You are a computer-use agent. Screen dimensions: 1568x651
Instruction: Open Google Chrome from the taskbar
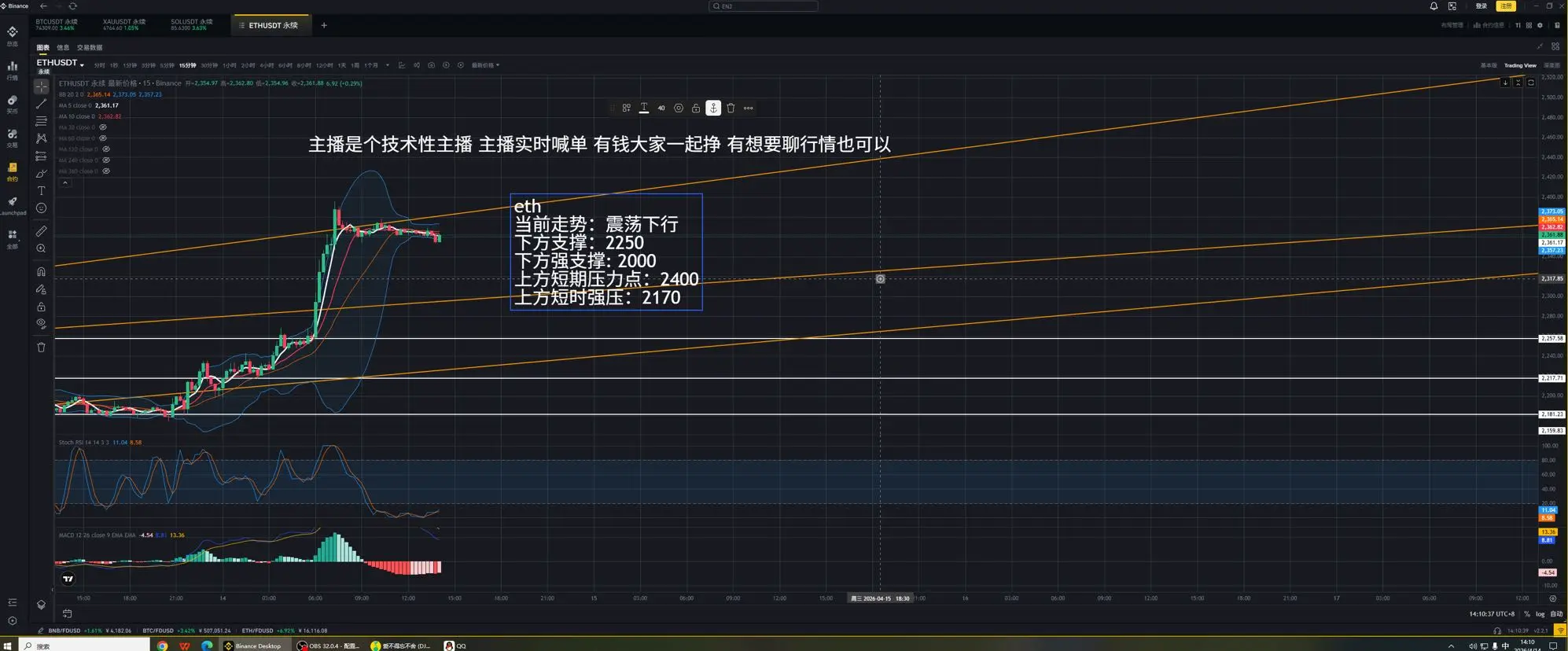pyautogui.click(x=163, y=645)
